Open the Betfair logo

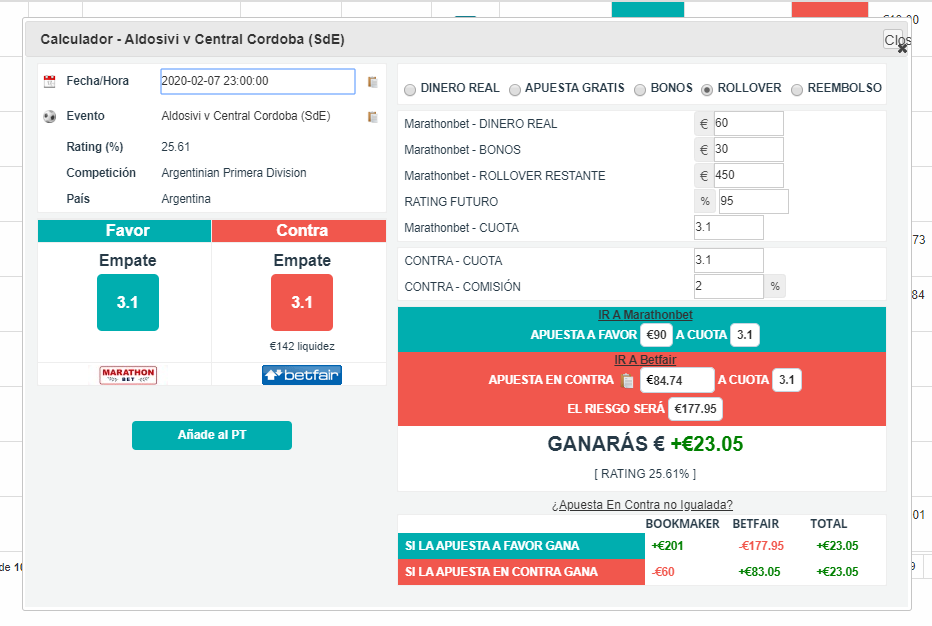tap(302, 375)
